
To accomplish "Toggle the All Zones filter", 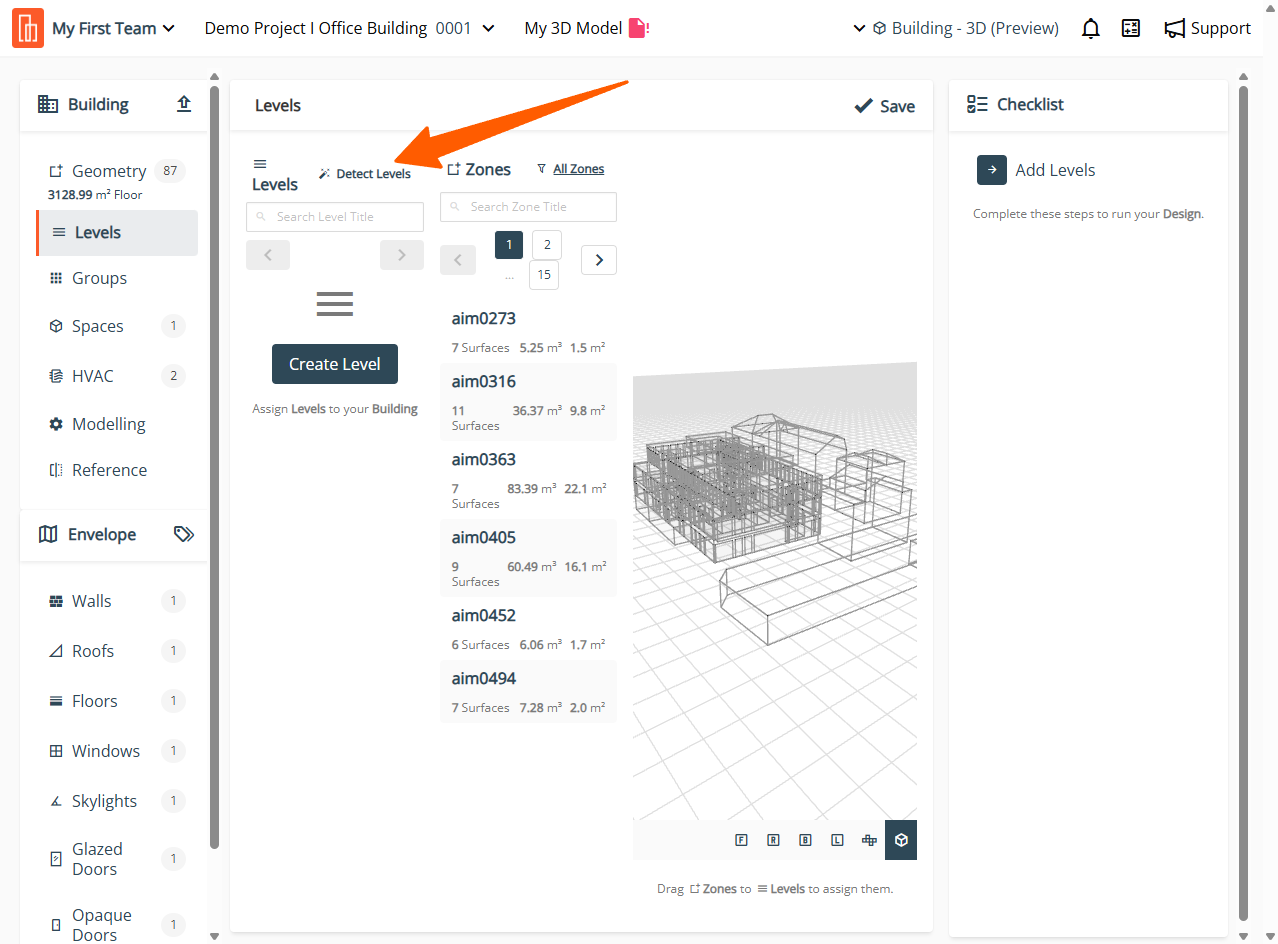I will click(x=571, y=169).
